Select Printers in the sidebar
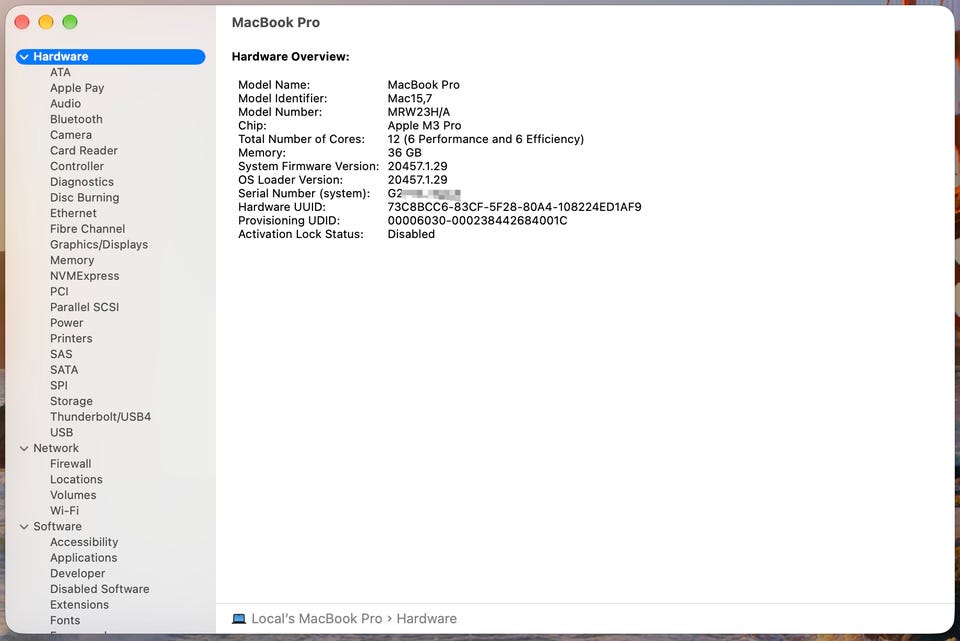The image size is (960, 641). point(71,339)
